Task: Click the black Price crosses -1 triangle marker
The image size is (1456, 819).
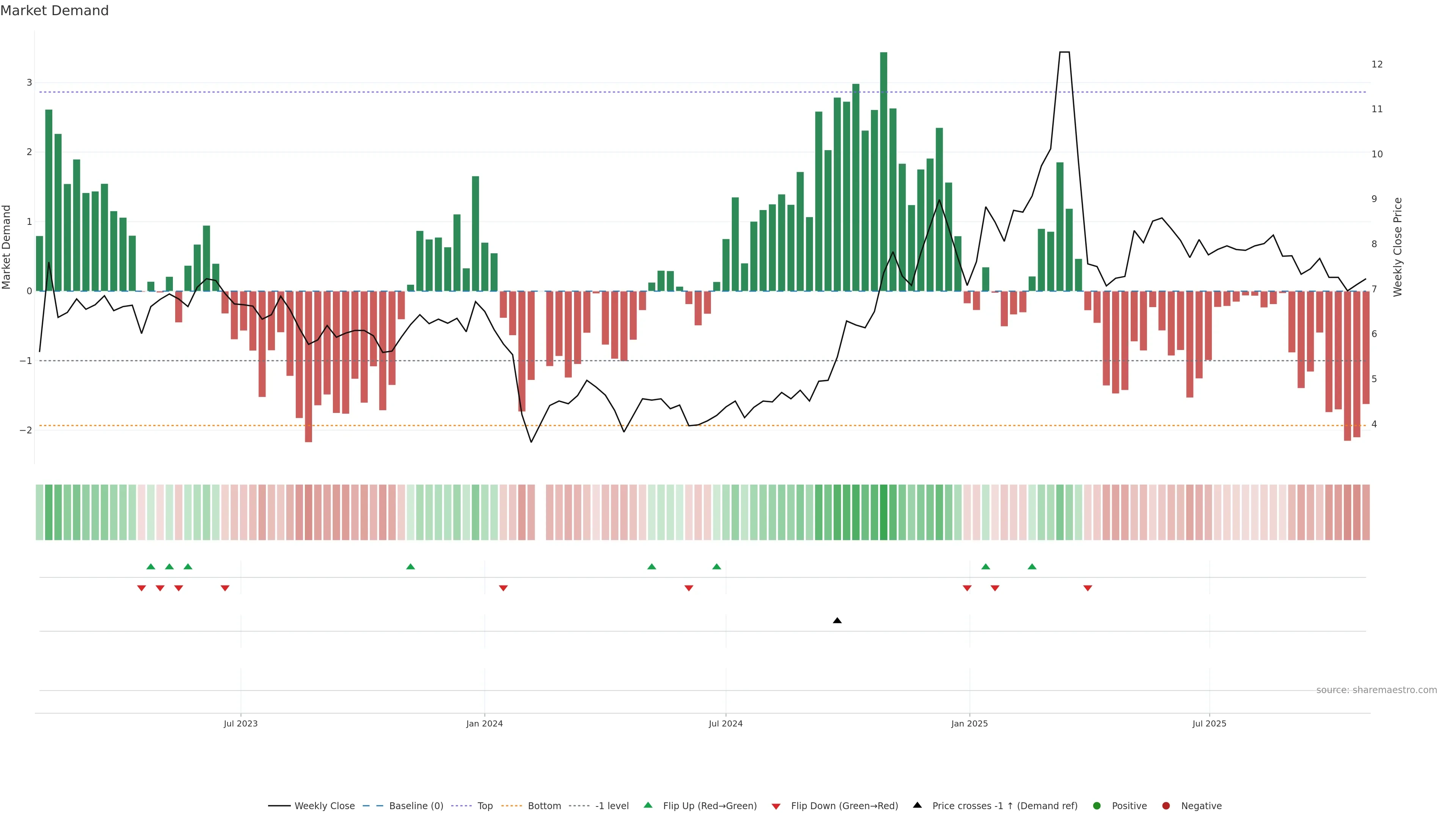Action: click(837, 621)
